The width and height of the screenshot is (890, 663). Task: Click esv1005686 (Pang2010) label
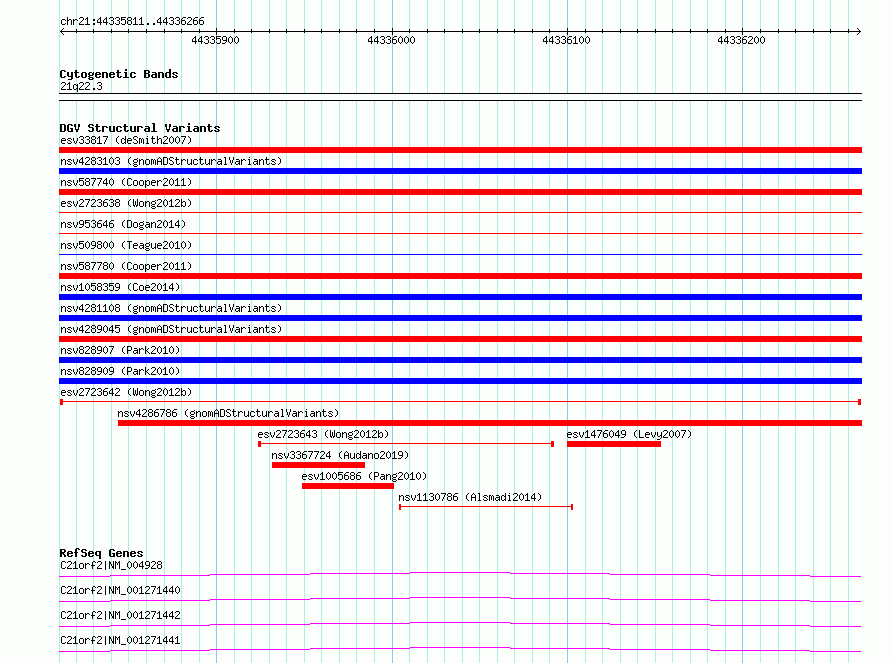click(x=364, y=476)
